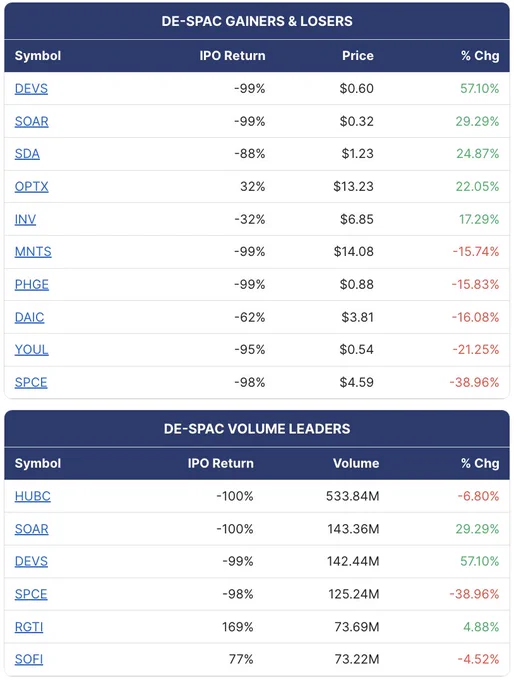Click the -21.25% change for YOUL

coord(476,350)
